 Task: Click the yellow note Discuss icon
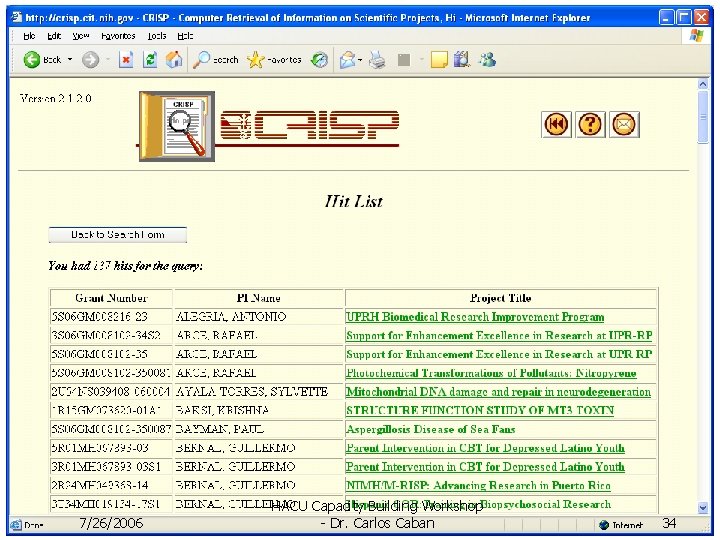pyautogui.click(x=439, y=60)
